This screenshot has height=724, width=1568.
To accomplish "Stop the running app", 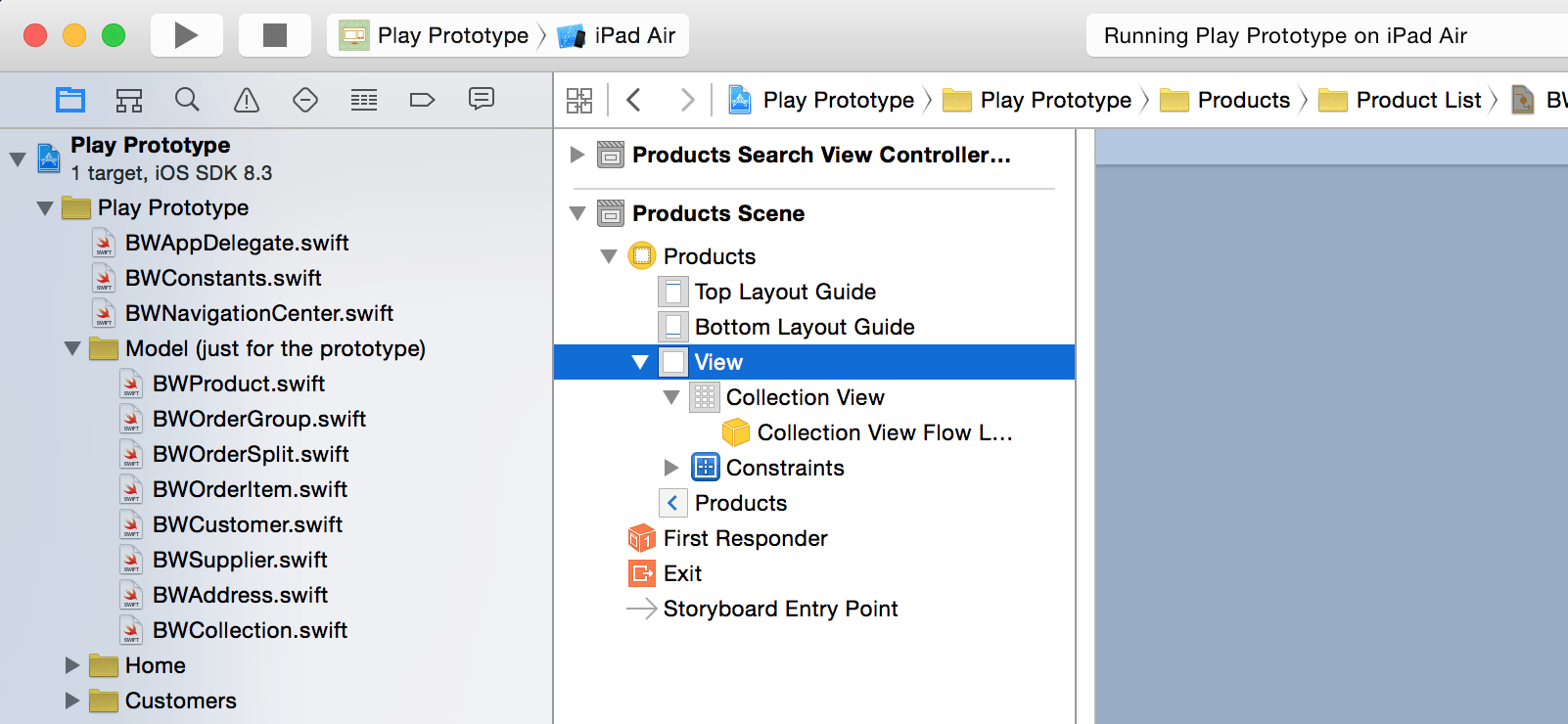I will [275, 35].
